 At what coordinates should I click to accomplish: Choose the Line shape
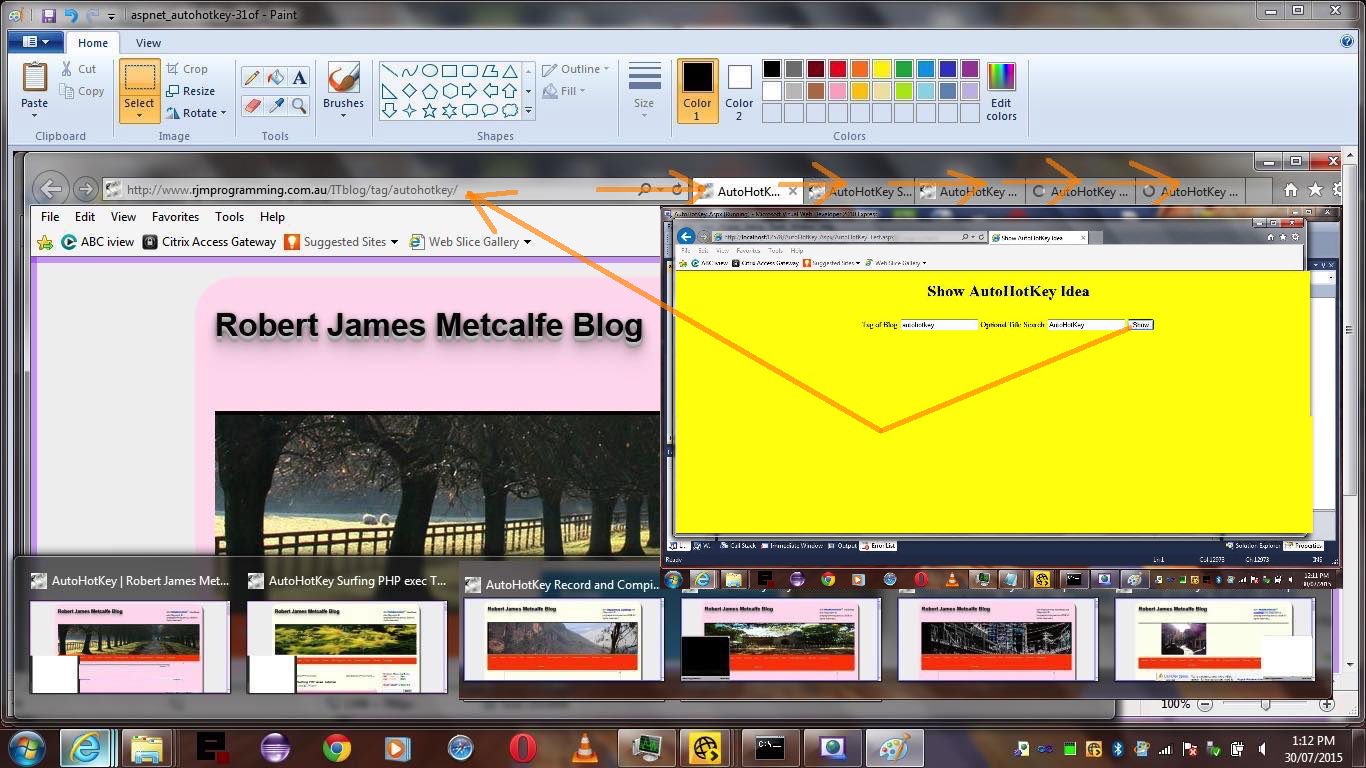(390, 71)
